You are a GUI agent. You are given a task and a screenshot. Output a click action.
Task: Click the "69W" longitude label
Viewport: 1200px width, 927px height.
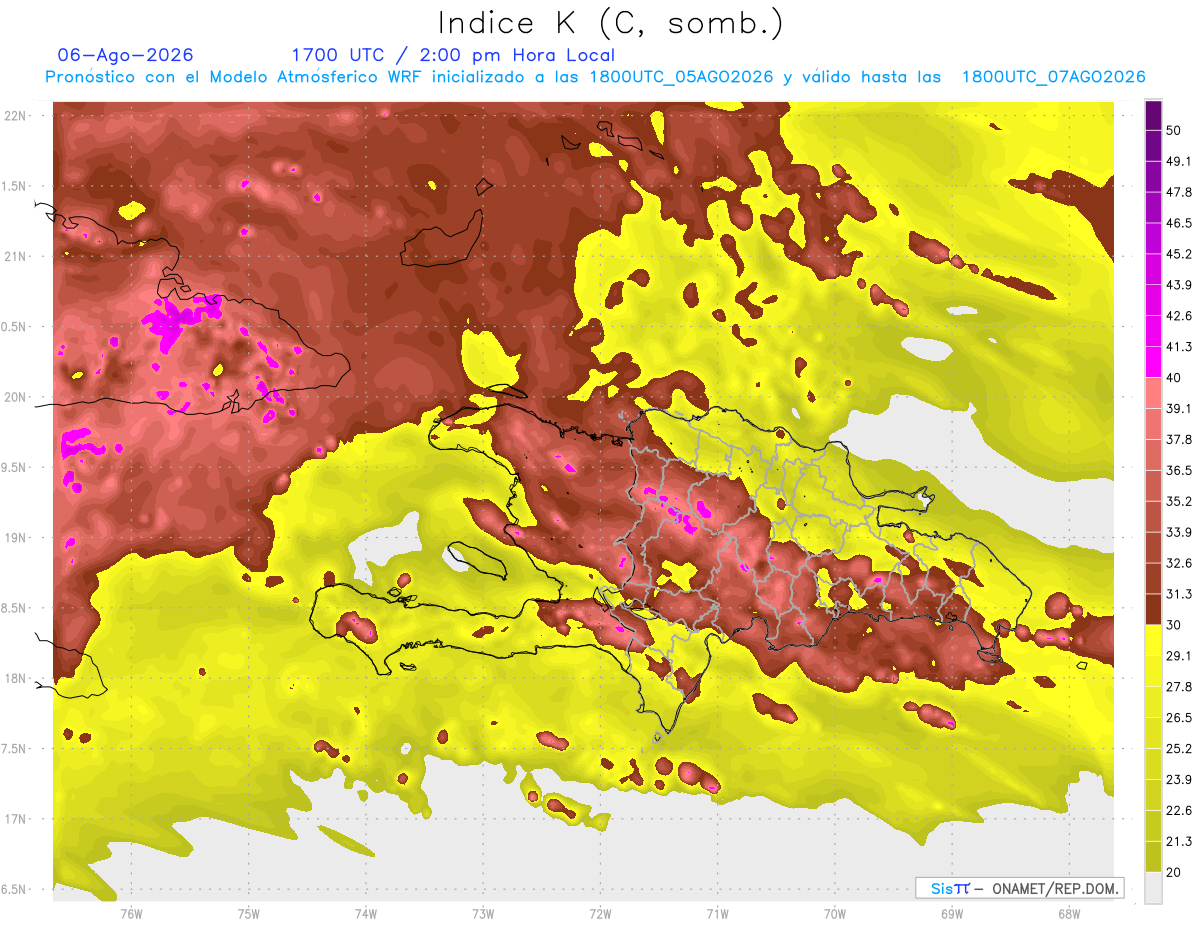(951, 913)
